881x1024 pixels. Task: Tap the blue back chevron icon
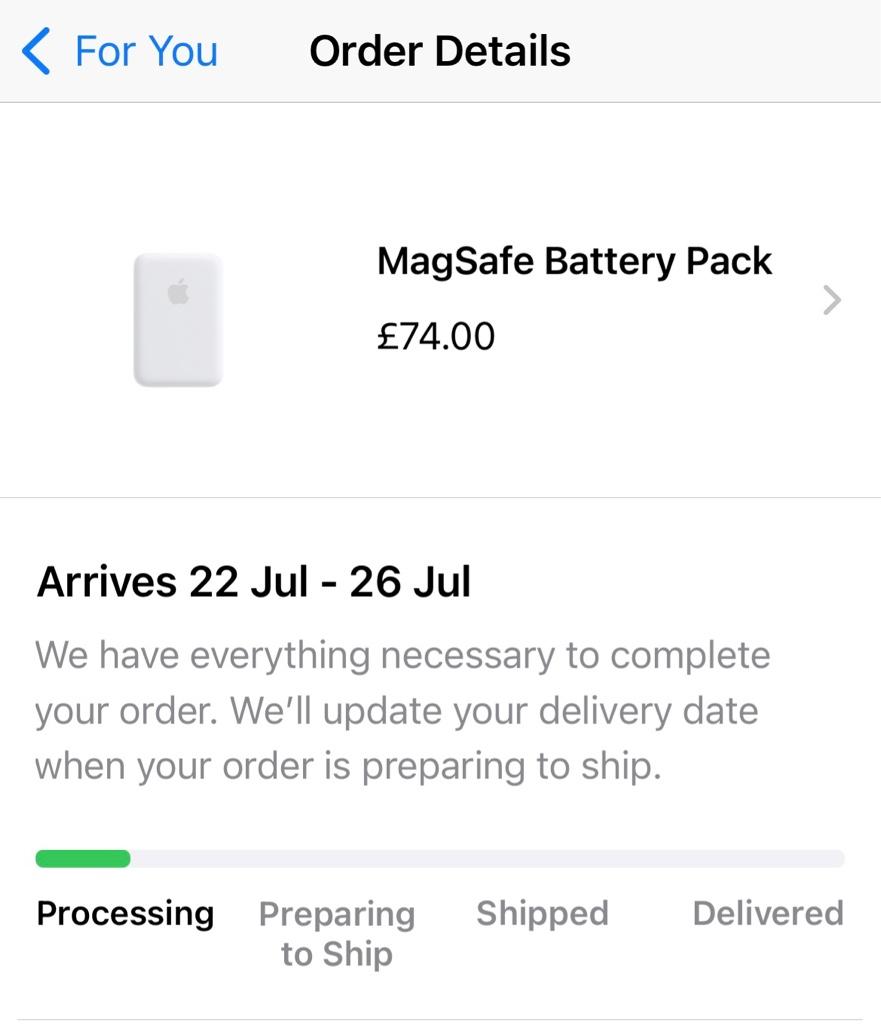36,51
